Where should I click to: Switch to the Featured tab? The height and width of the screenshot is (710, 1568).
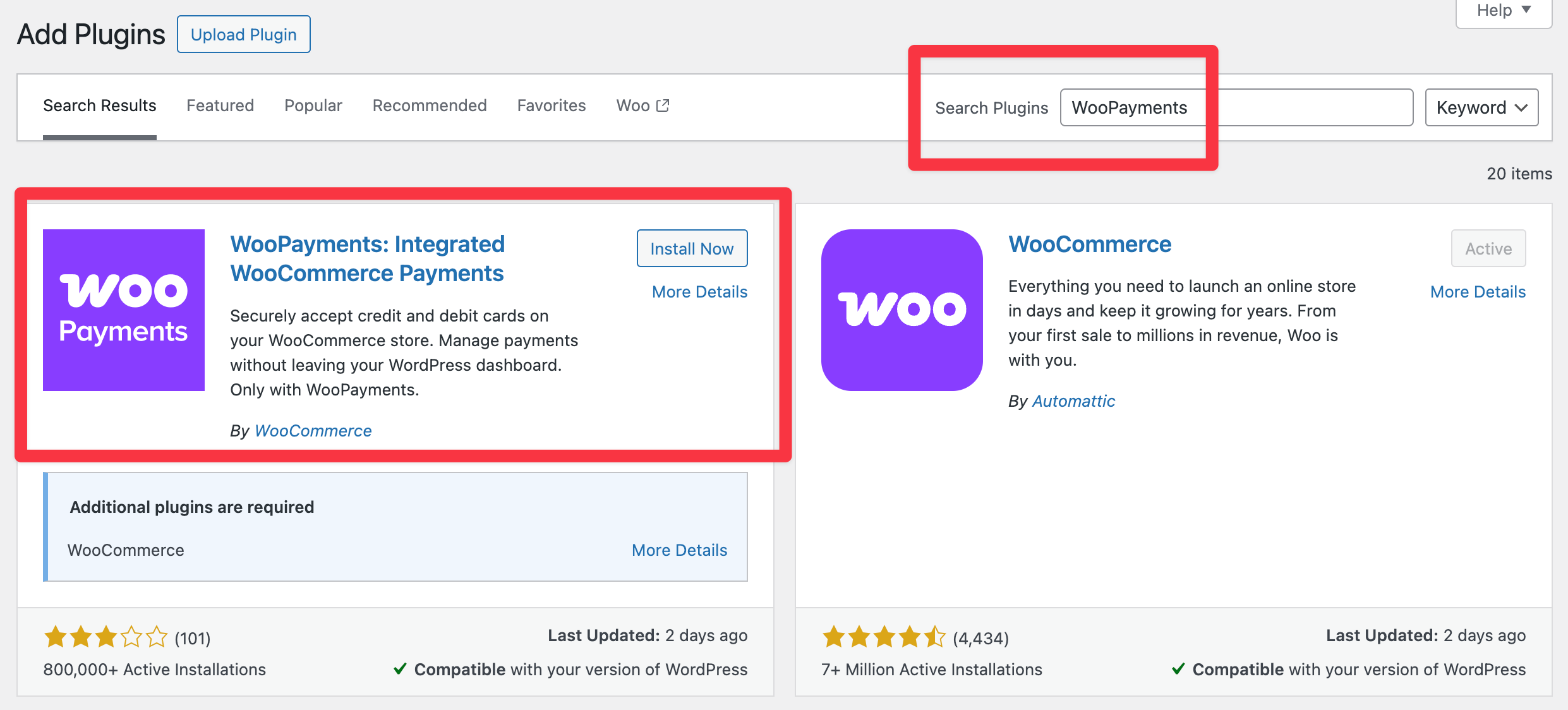(x=220, y=105)
